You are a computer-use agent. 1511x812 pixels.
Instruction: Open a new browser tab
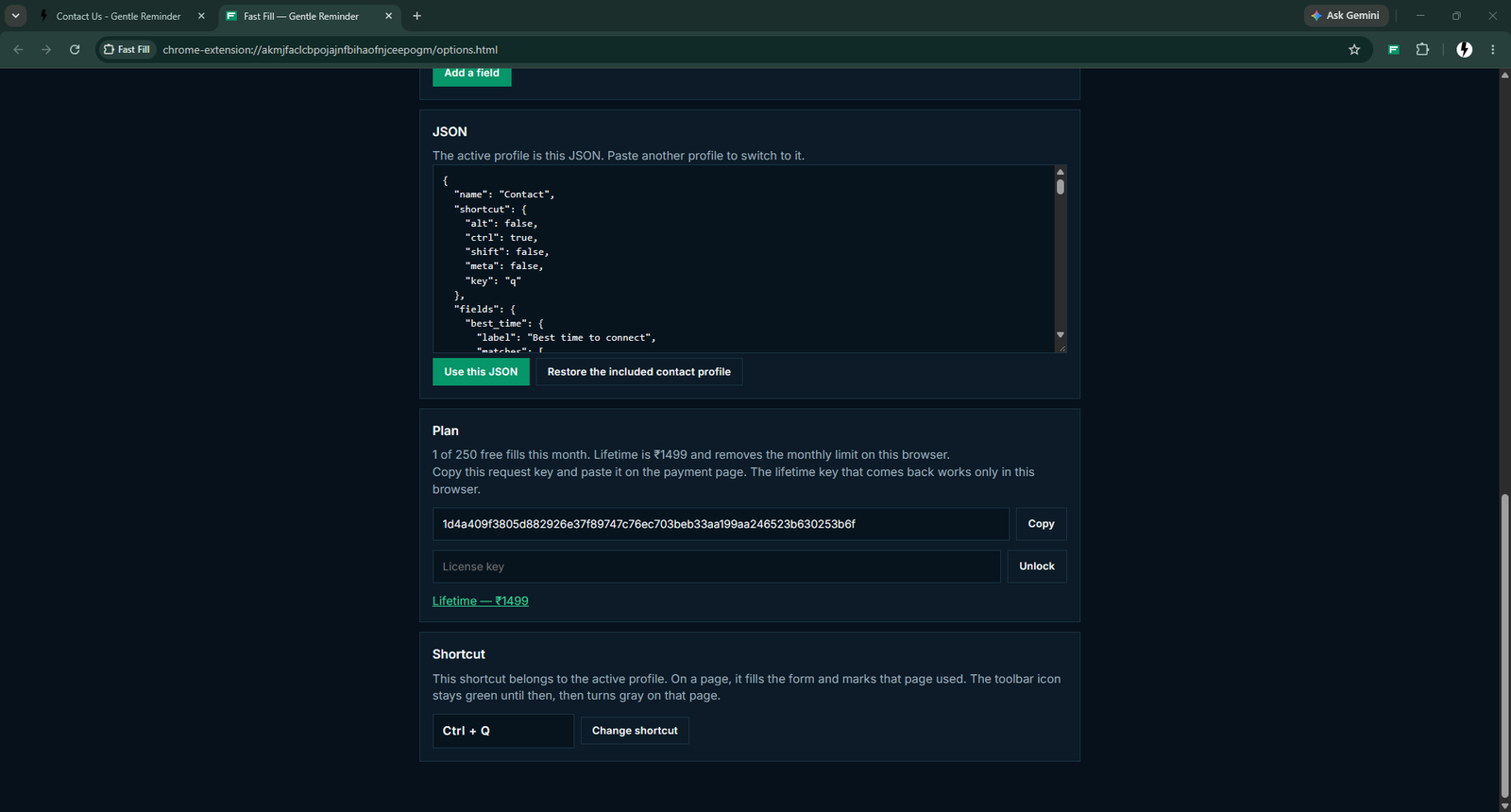tap(416, 16)
